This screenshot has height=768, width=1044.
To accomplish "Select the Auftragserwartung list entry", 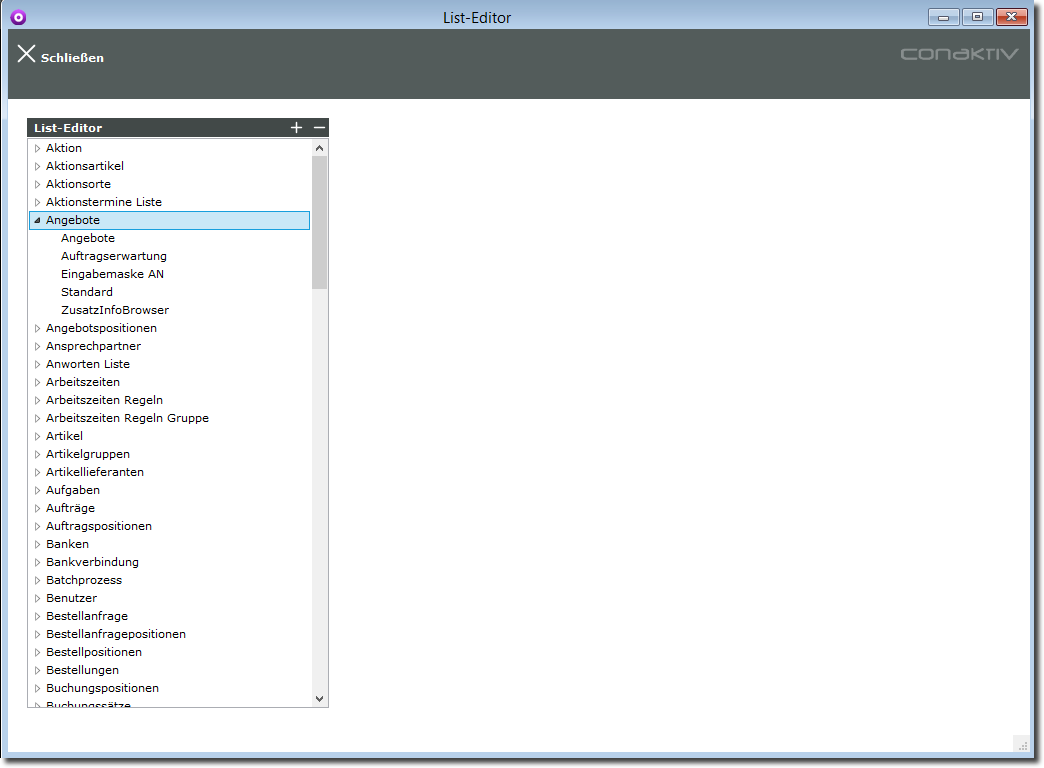I will [x=113, y=256].
